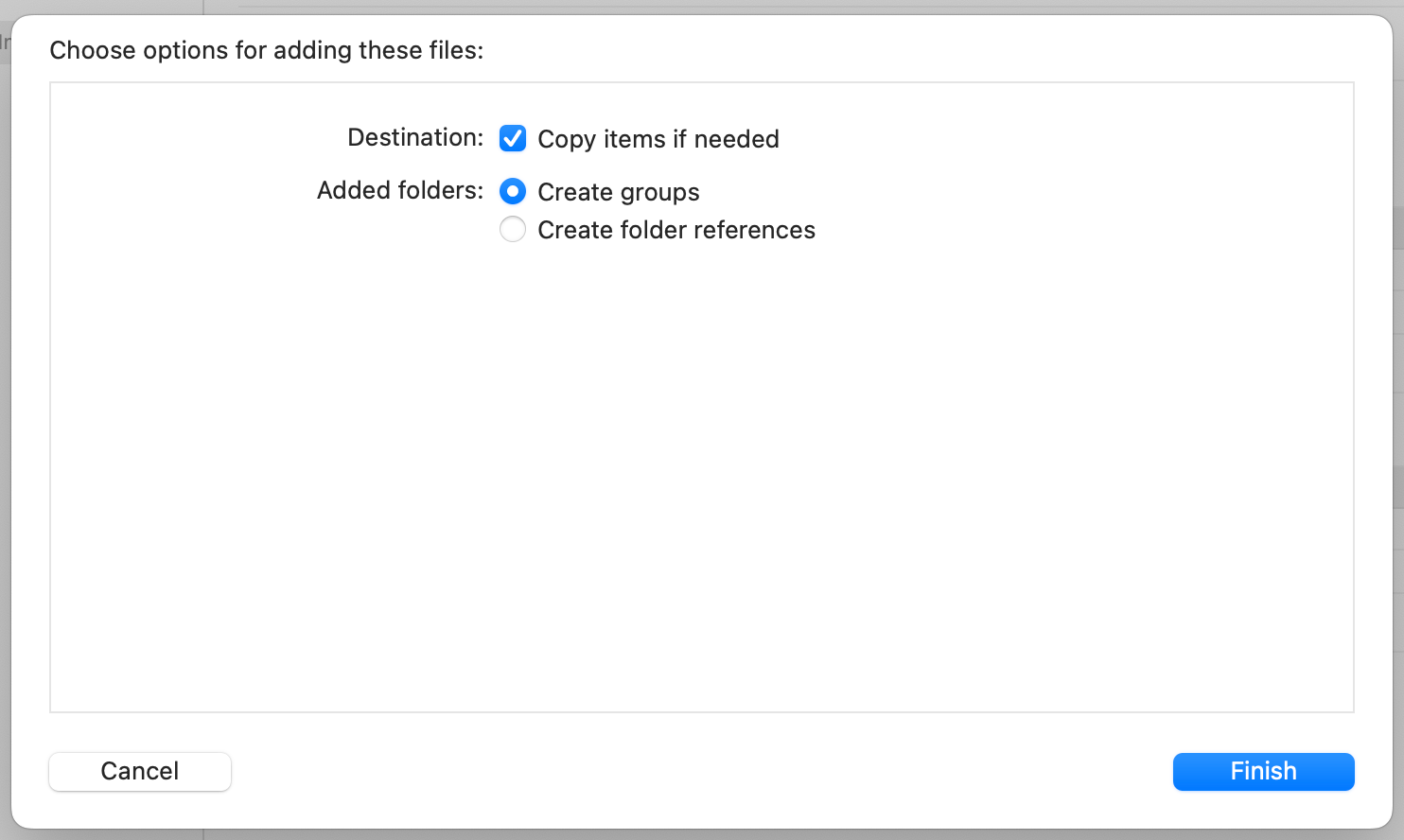Select the Create groups radio button
This screenshot has width=1404, height=840.
[513, 192]
